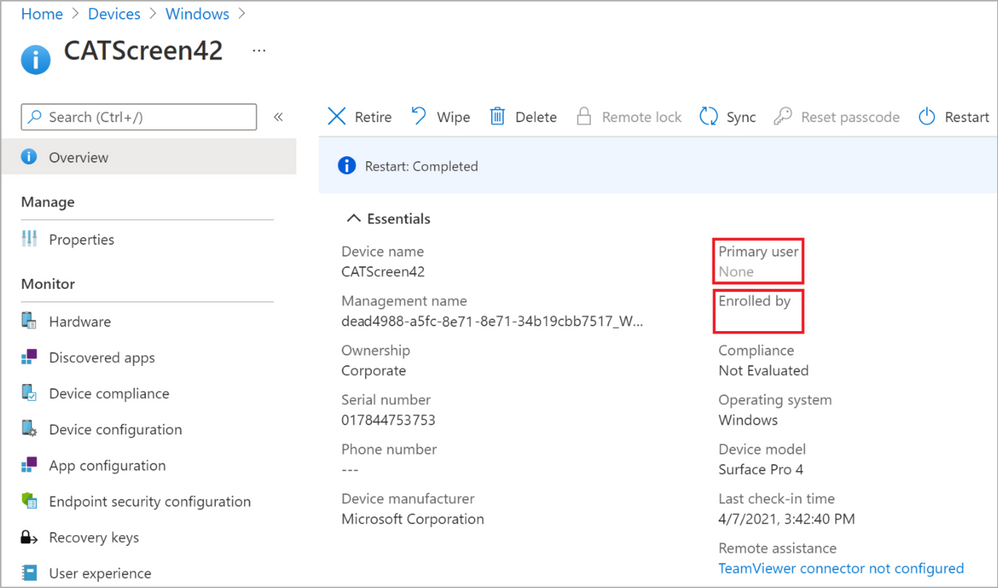Image resolution: width=998 pixels, height=588 pixels.
Task: Click the Retire X icon
Action: pyautogui.click(x=337, y=116)
